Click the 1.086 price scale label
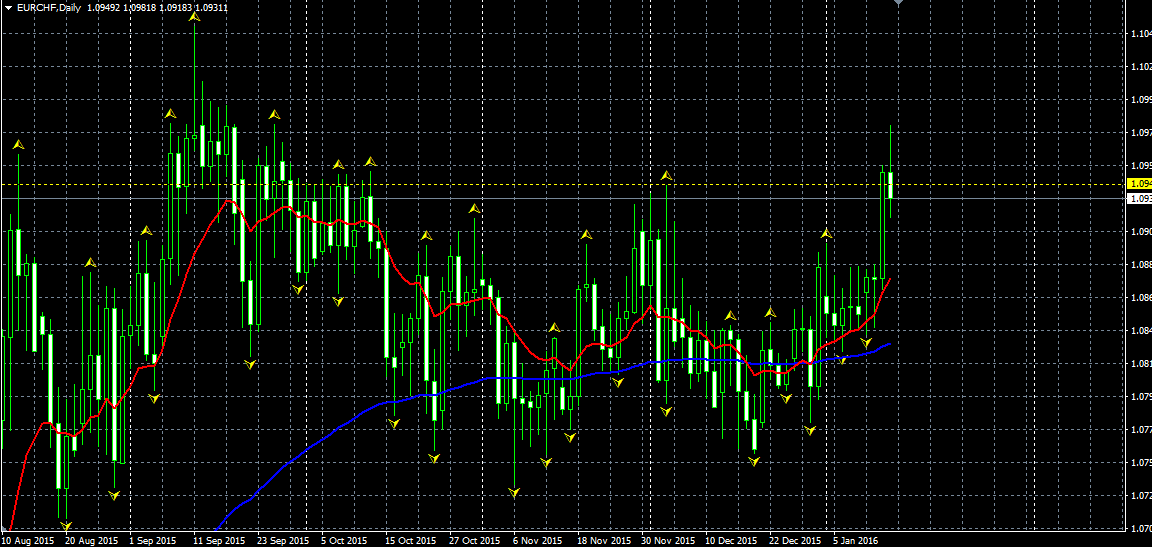 (1140, 298)
